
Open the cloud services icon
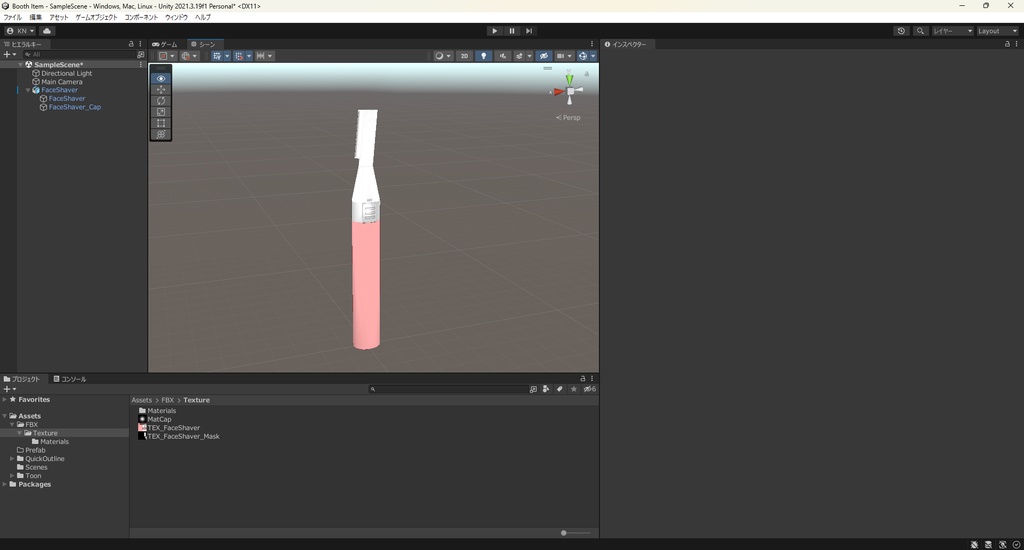coord(47,31)
